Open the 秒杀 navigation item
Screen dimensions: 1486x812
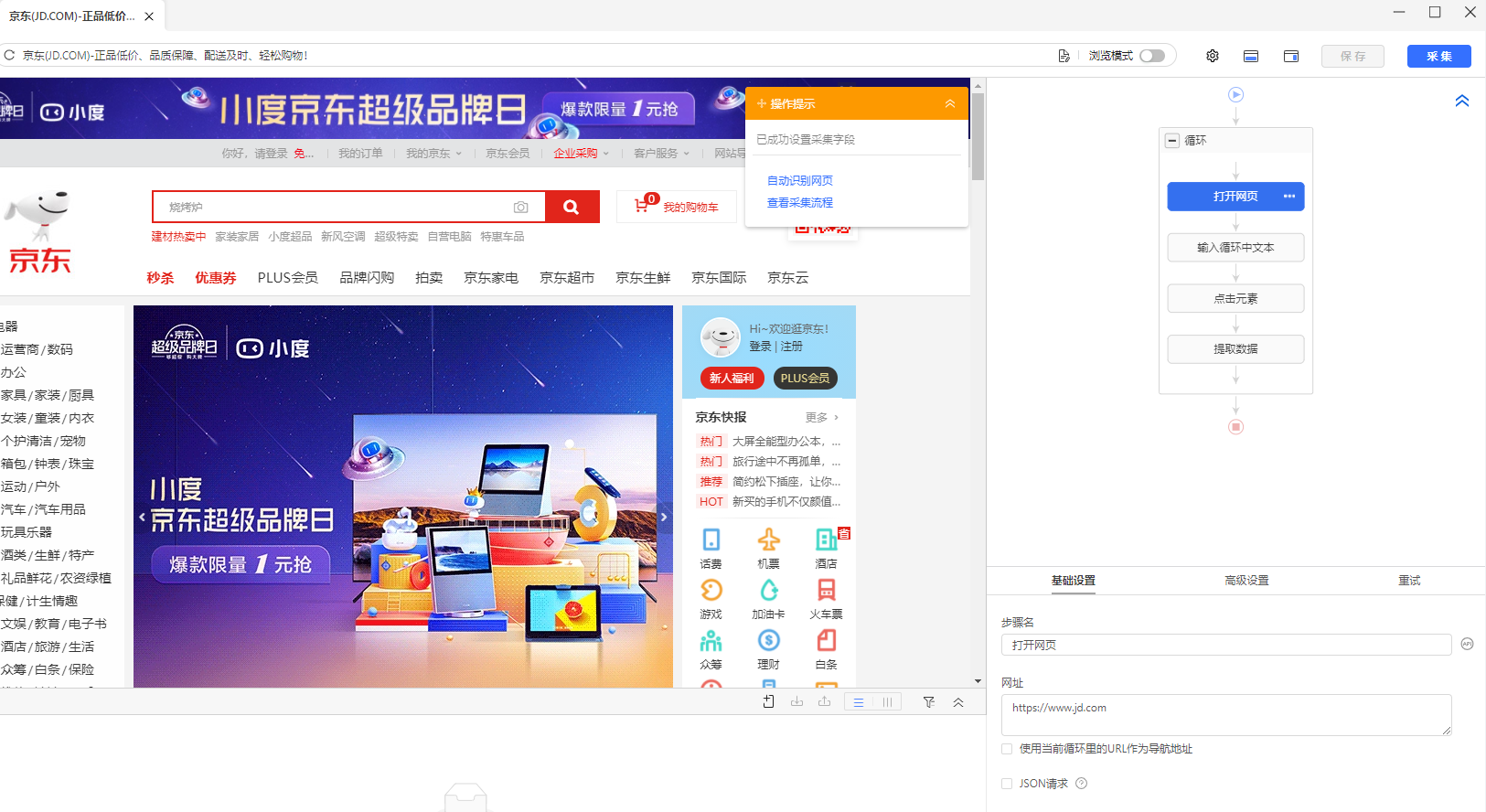click(160, 278)
